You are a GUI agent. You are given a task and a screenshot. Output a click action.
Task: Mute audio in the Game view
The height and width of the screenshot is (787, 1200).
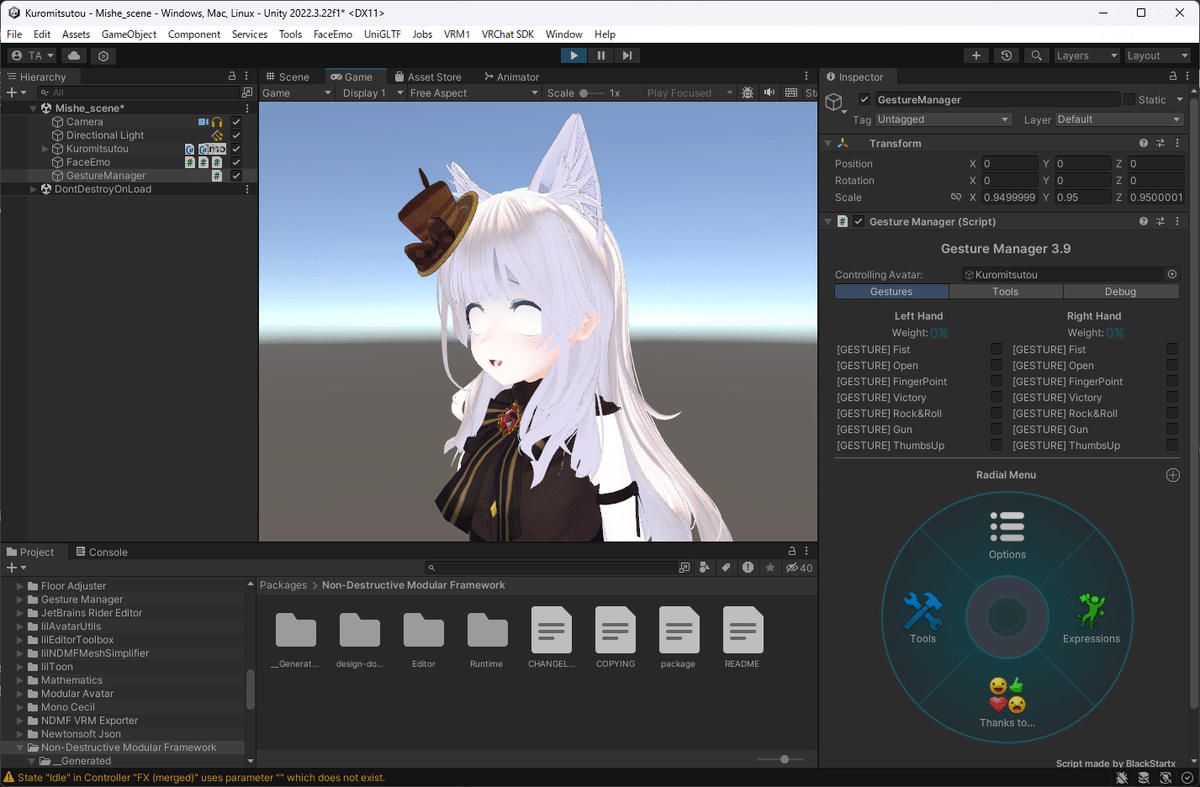[769, 93]
